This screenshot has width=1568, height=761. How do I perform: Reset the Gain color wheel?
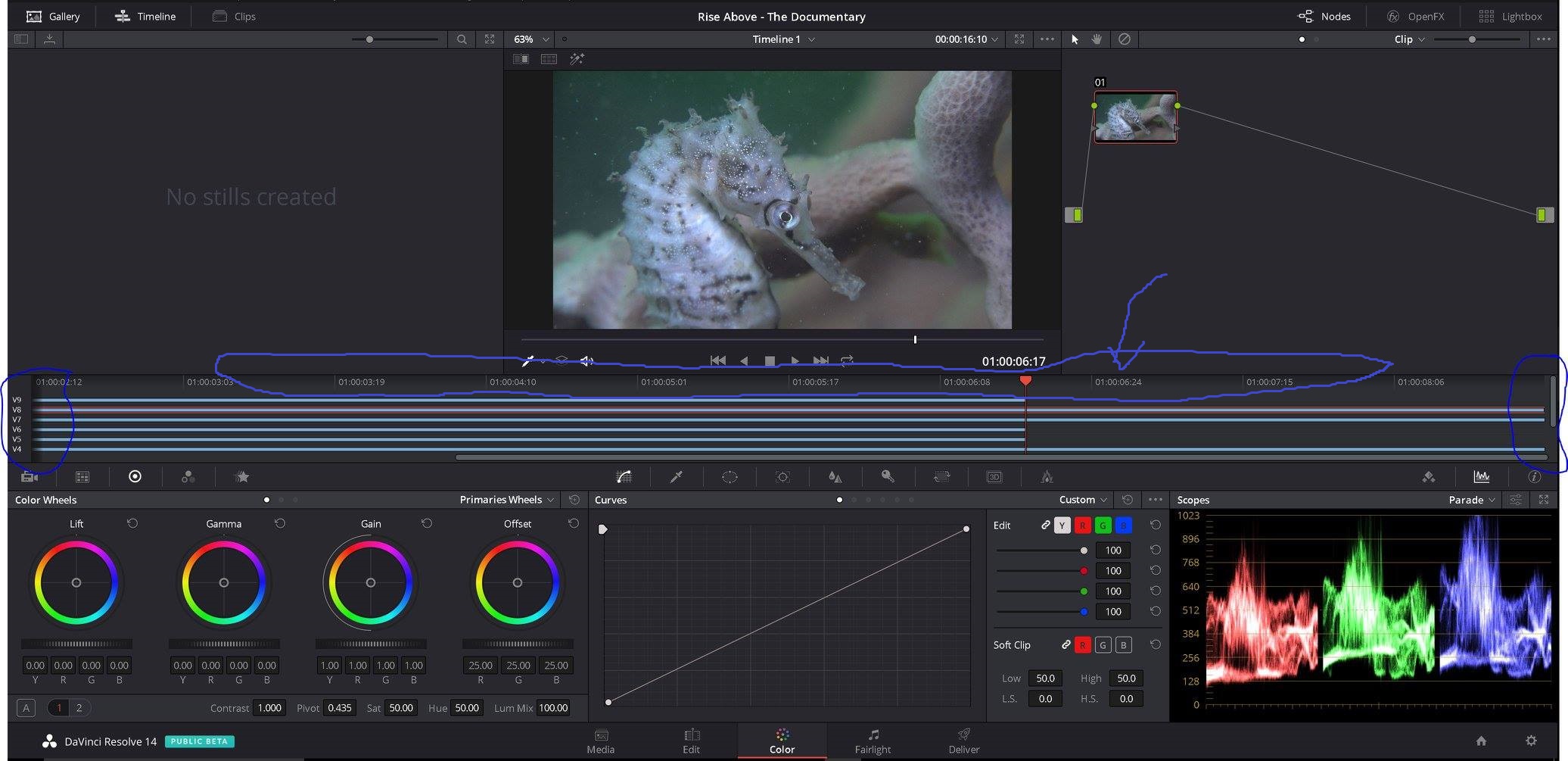point(427,523)
